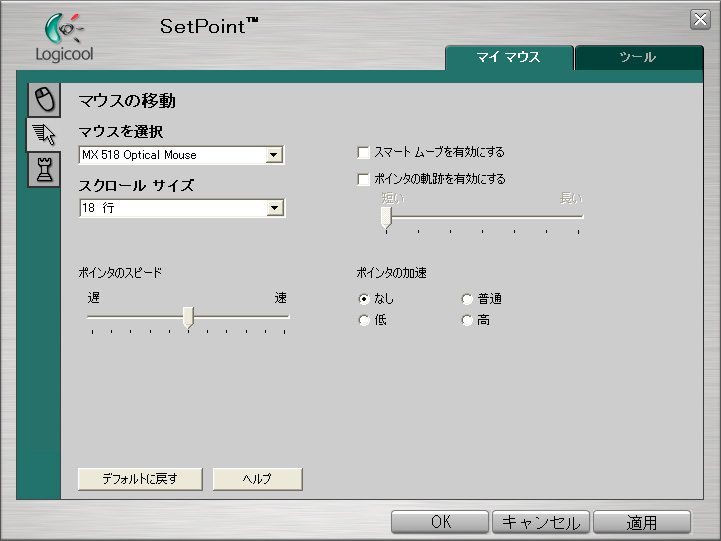Click the ヘルプ button
Viewport: 721px width, 541px height.
point(258,479)
